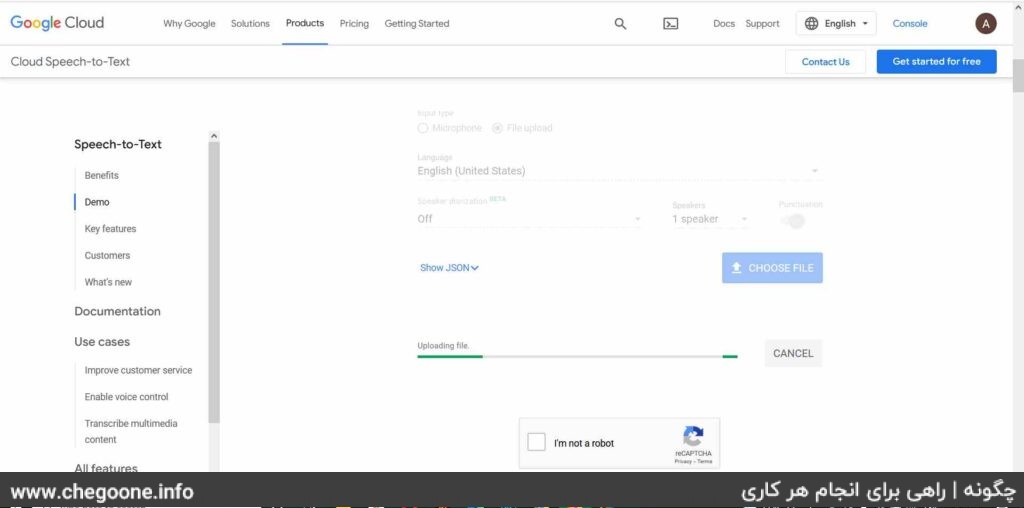The height and width of the screenshot is (508, 1024).
Task: Jump to Benefits section in sidebar
Action: (102, 176)
